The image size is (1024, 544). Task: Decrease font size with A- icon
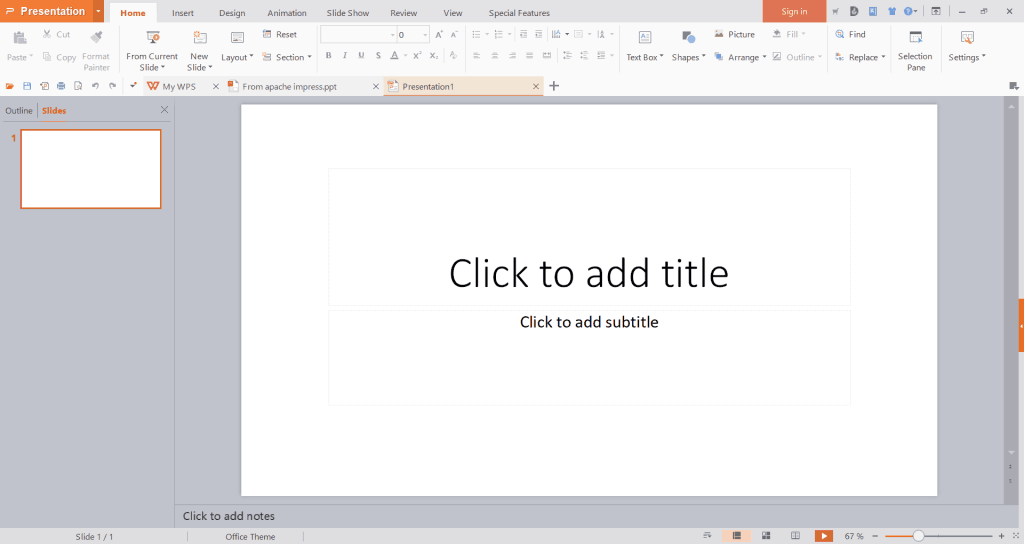pos(455,35)
